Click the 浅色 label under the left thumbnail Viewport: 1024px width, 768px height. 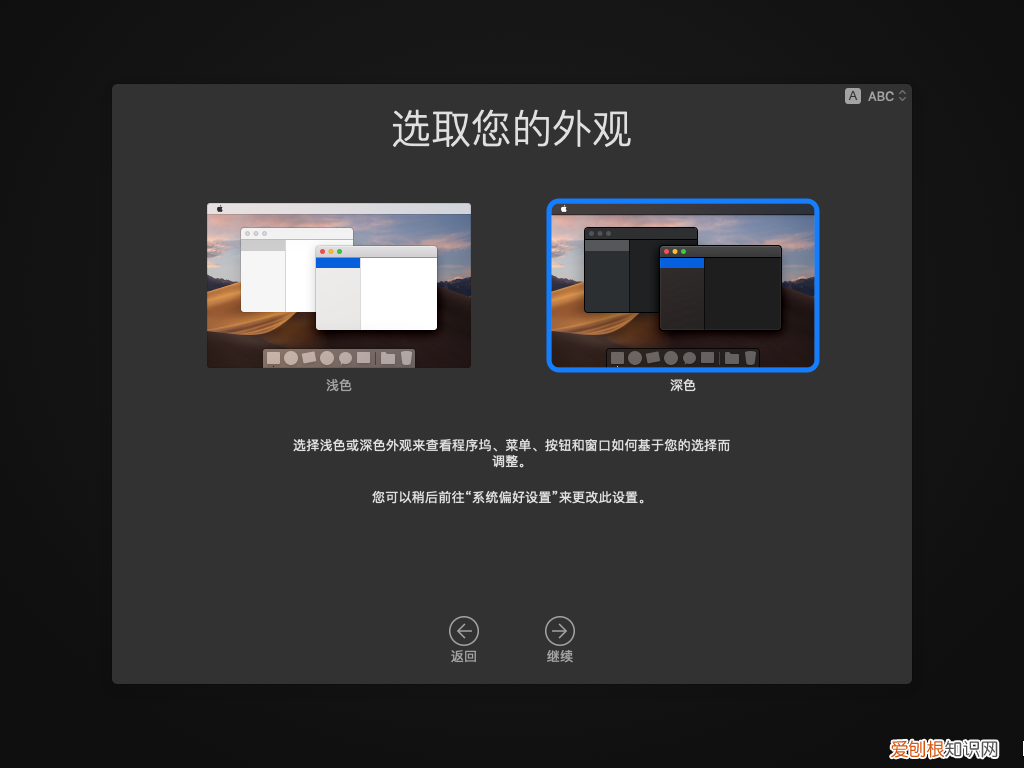click(x=338, y=384)
